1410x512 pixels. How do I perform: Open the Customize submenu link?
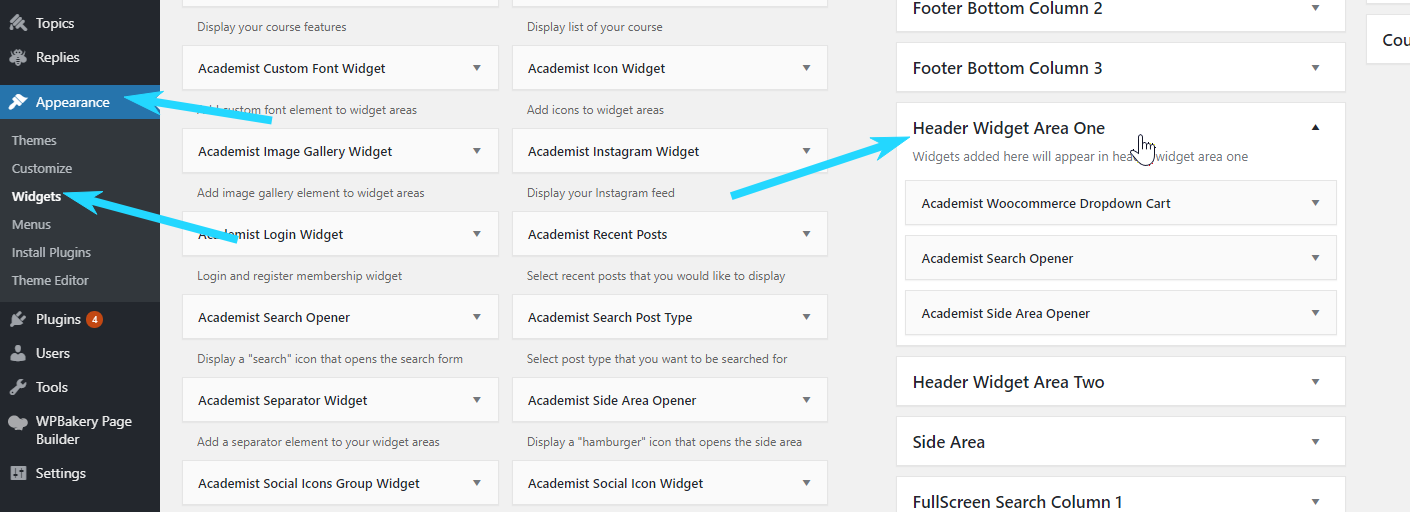[42, 168]
